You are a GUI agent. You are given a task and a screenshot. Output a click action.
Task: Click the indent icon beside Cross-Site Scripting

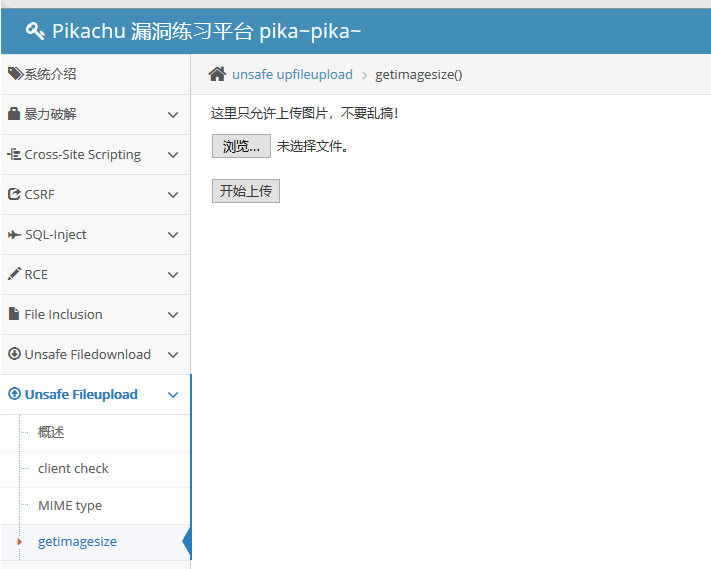[x=14, y=154]
